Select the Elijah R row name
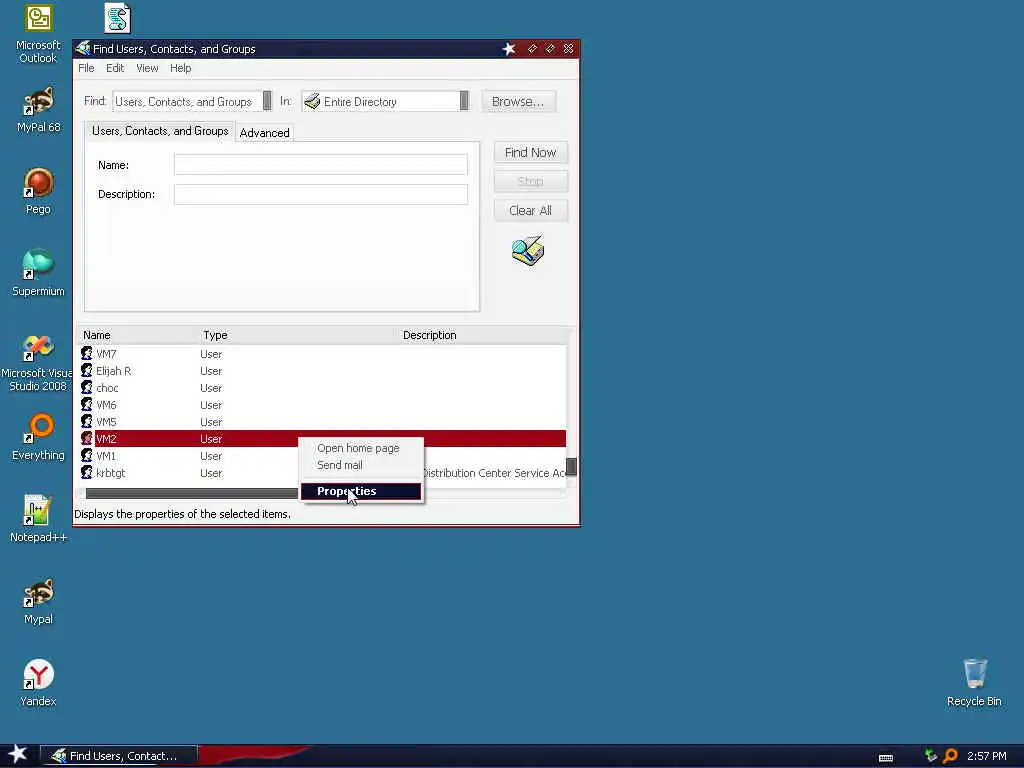 (x=114, y=371)
